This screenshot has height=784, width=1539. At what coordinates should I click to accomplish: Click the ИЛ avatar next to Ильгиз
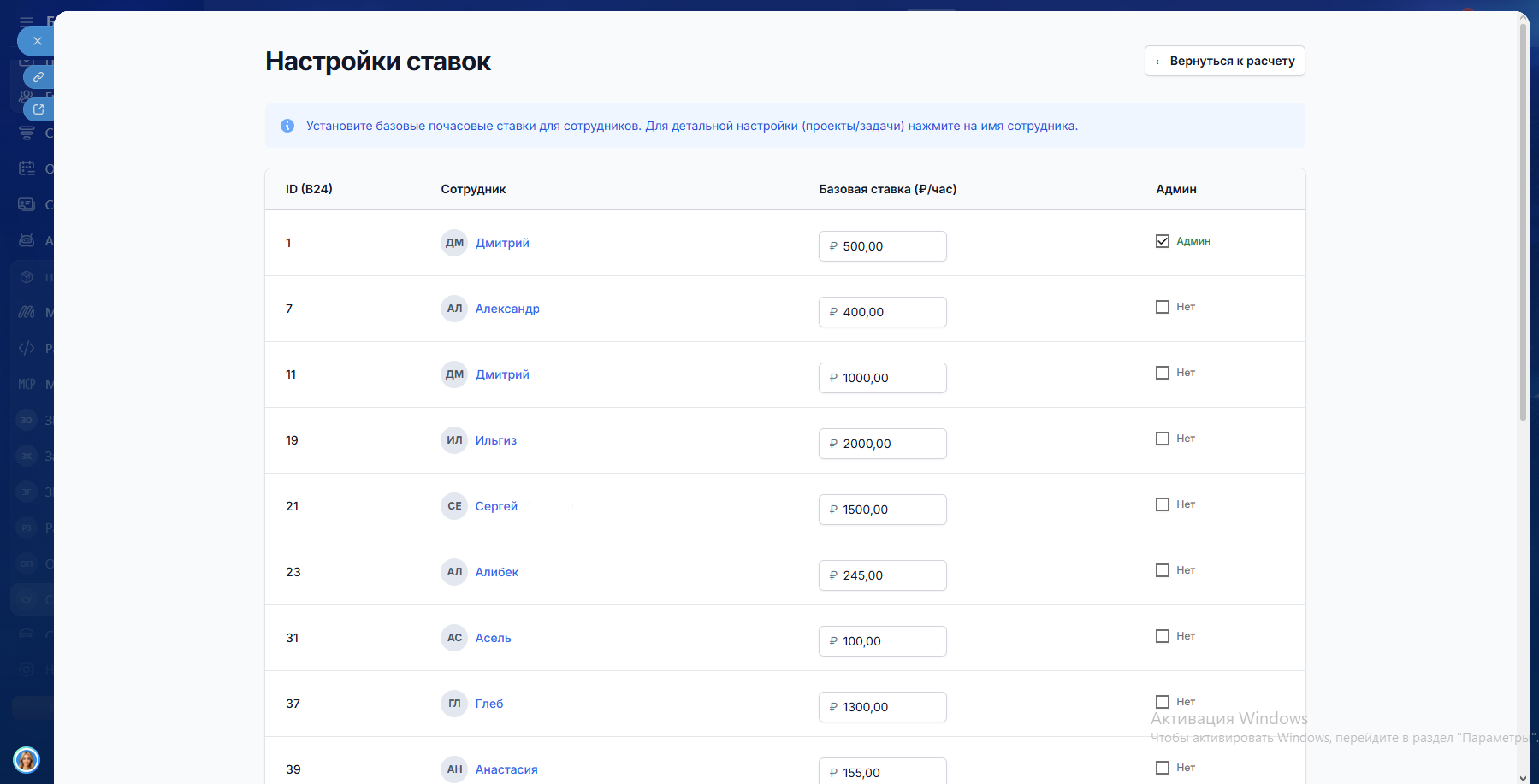click(x=454, y=440)
